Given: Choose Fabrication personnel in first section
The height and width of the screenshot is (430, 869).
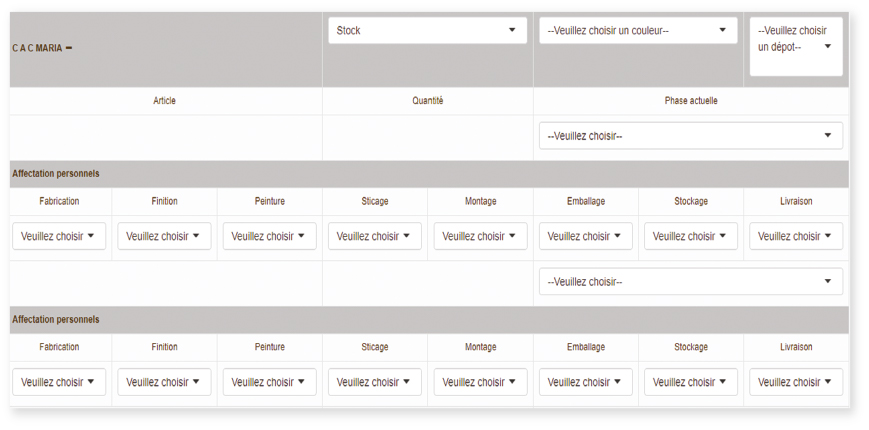Looking at the screenshot, I should pos(59,236).
